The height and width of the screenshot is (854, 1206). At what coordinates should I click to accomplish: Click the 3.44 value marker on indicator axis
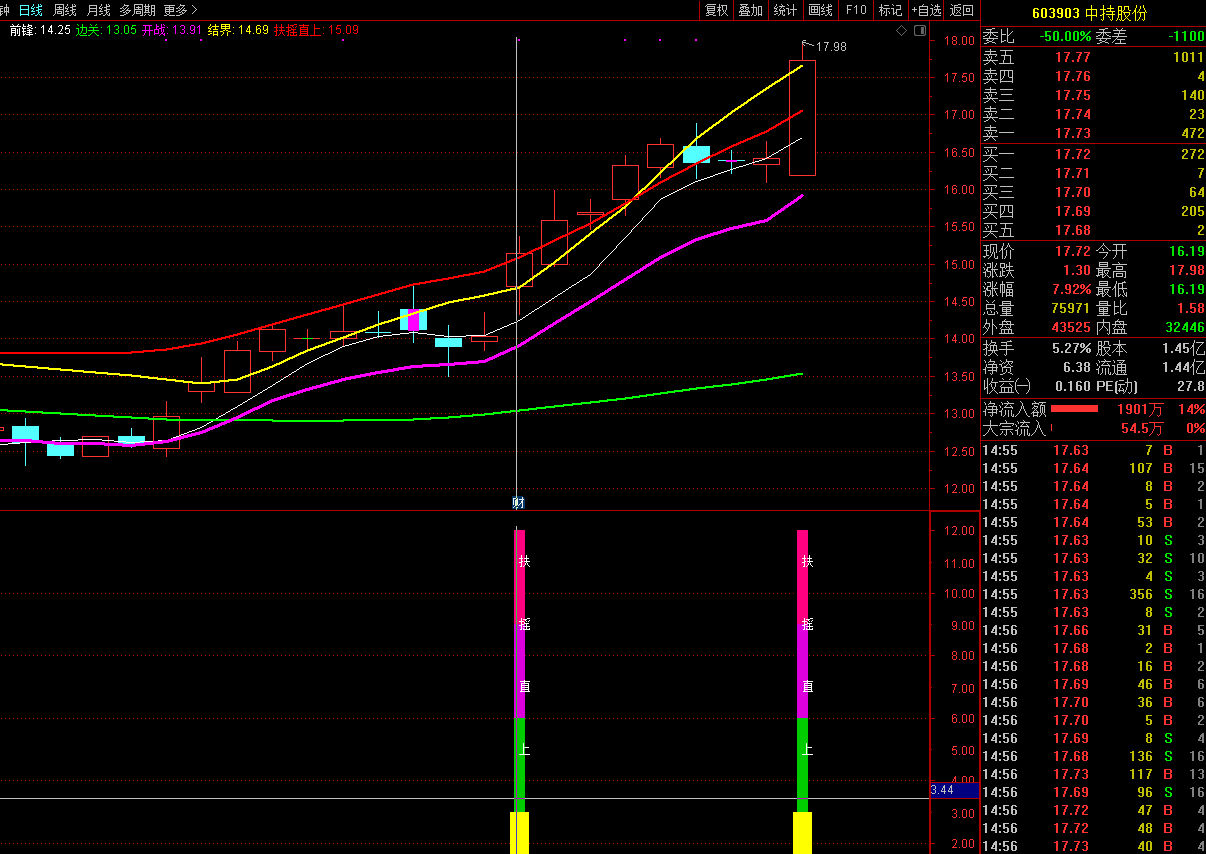point(942,790)
